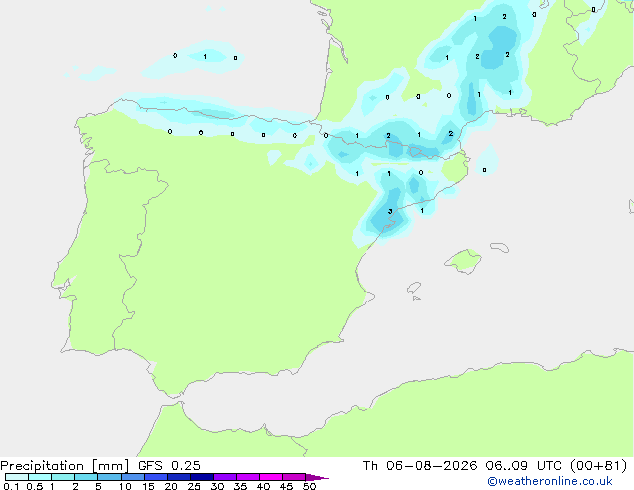Click the '50' legend scale label
This screenshot has width=634, height=490.
(309, 486)
